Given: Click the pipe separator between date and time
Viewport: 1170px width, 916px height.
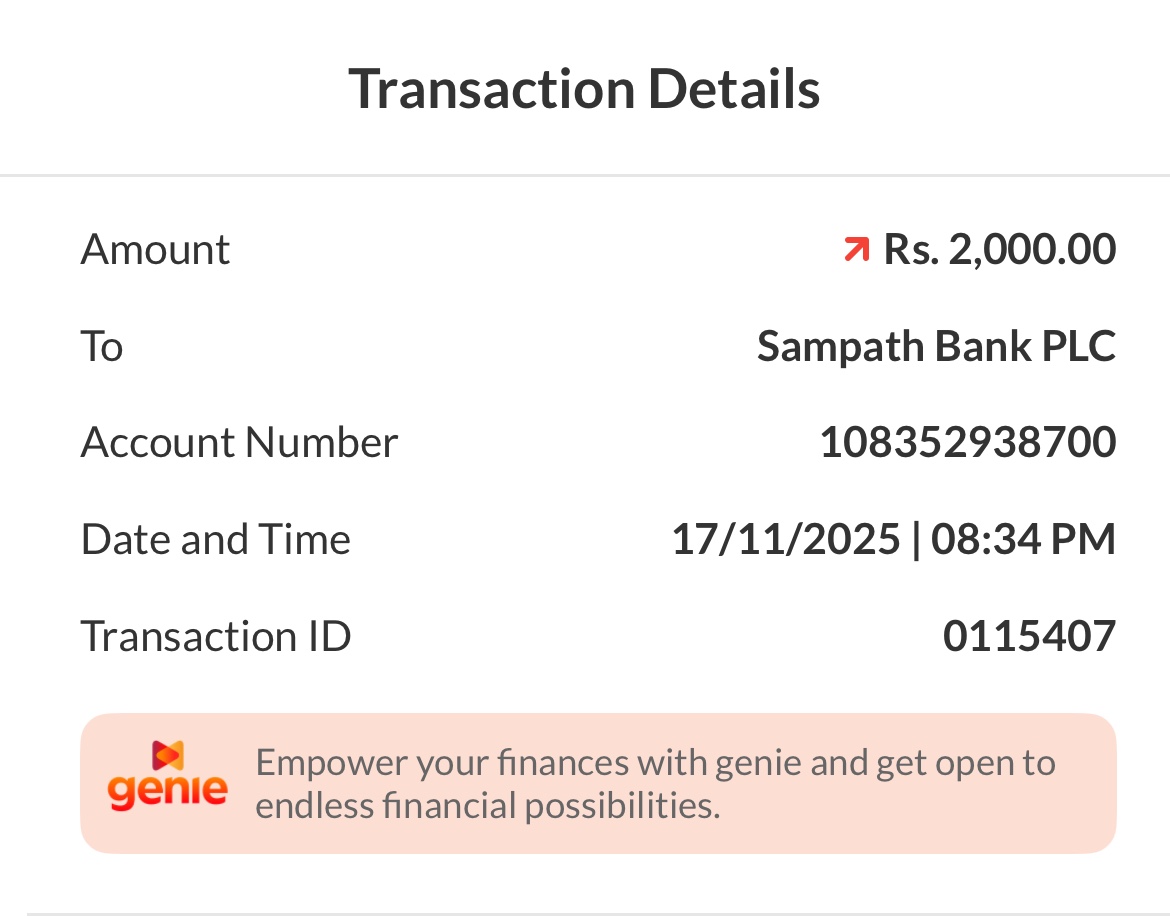Looking at the screenshot, I should tap(916, 539).
